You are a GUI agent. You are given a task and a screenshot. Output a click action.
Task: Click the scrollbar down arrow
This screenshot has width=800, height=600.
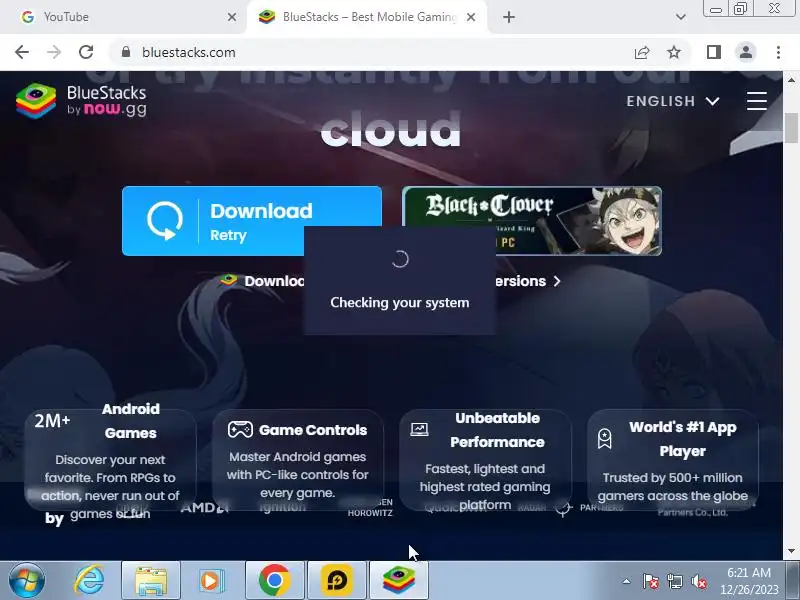(x=791, y=552)
